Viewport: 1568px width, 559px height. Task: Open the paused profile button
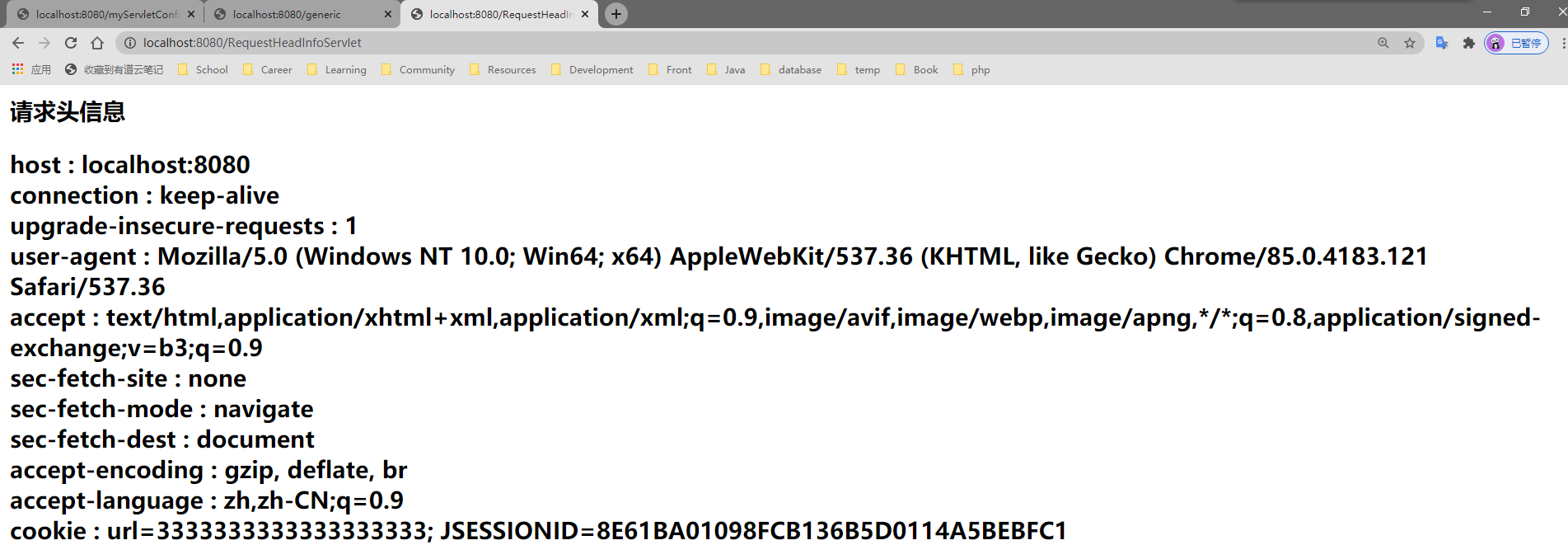1516,43
